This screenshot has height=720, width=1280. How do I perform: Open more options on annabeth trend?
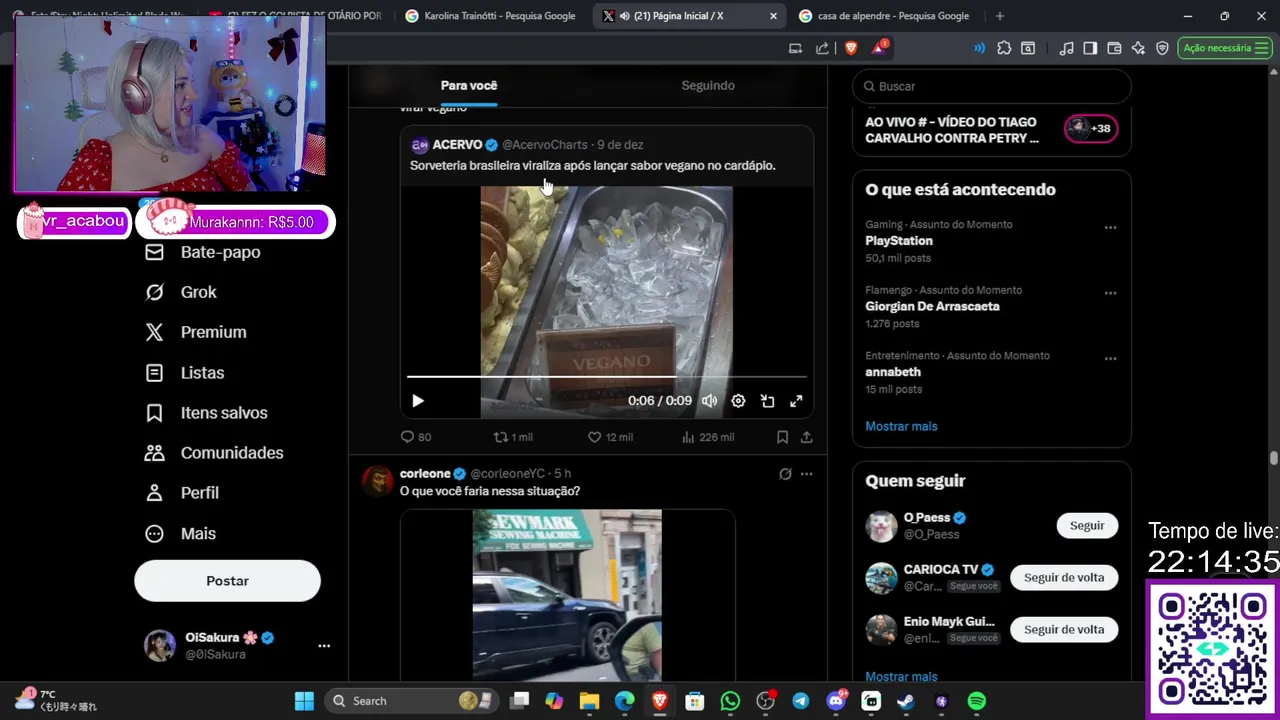click(1110, 359)
